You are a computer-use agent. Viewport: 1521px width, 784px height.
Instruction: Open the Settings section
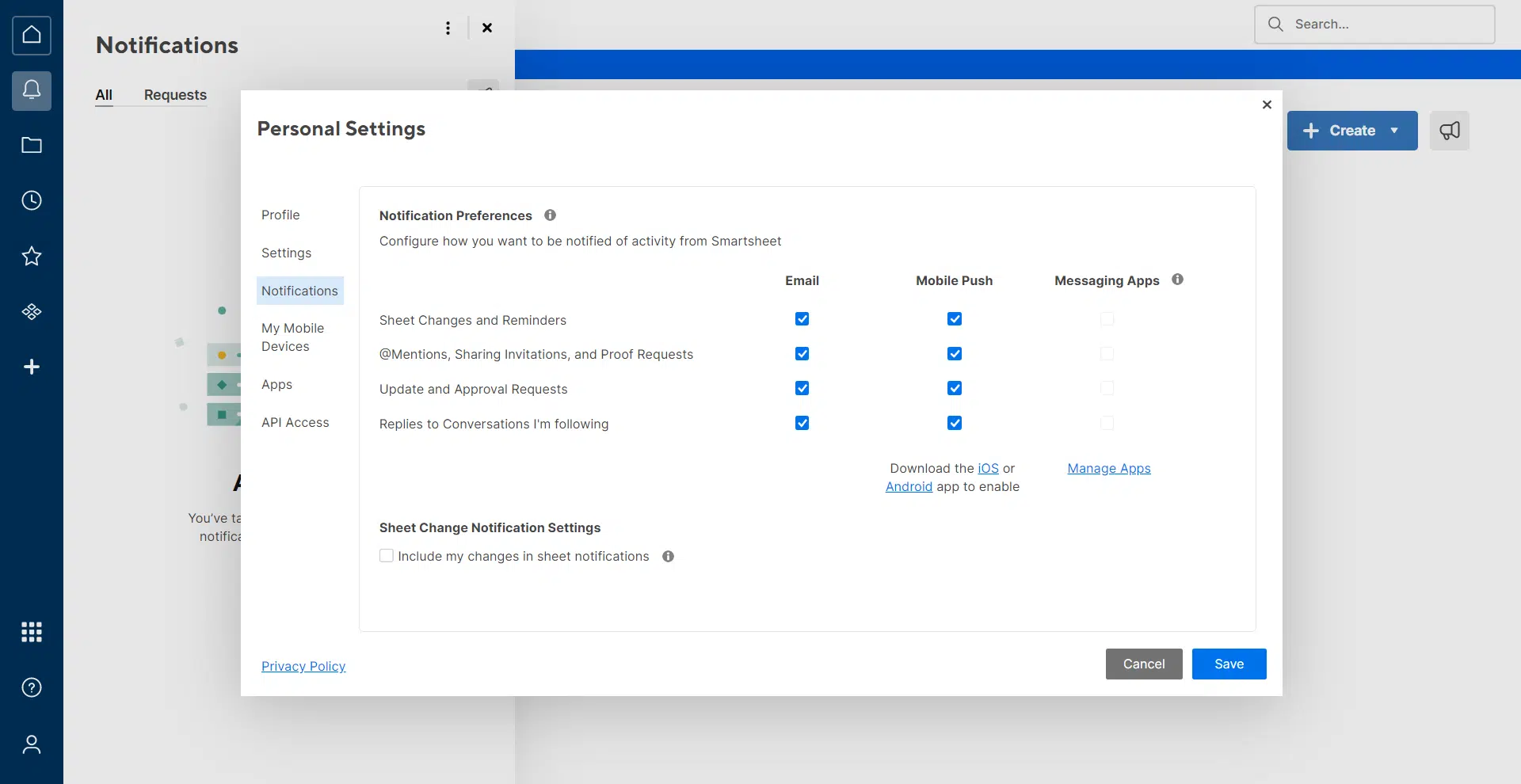pyautogui.click(x=286, y=253)
